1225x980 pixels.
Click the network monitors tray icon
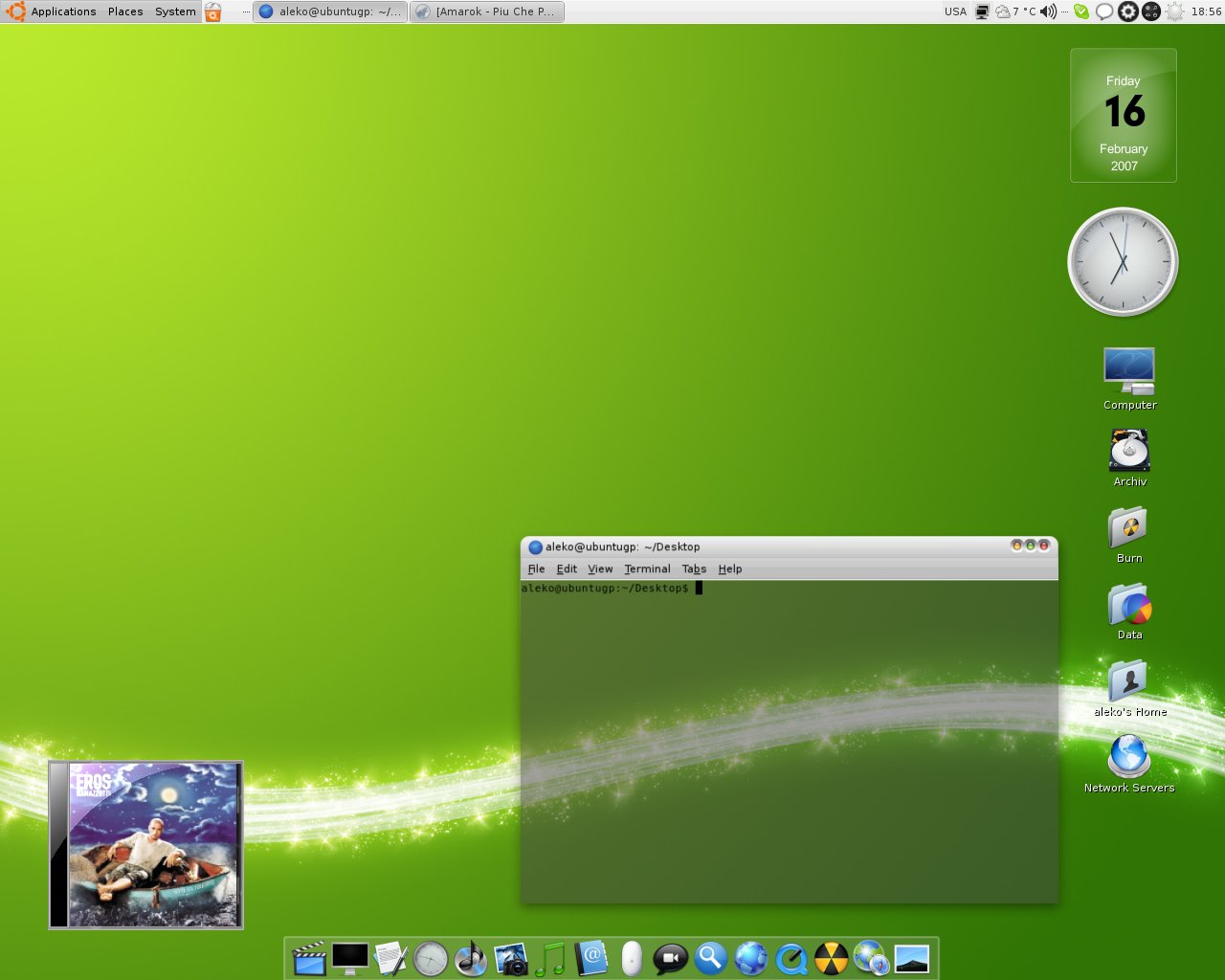(x=982, y=11)
